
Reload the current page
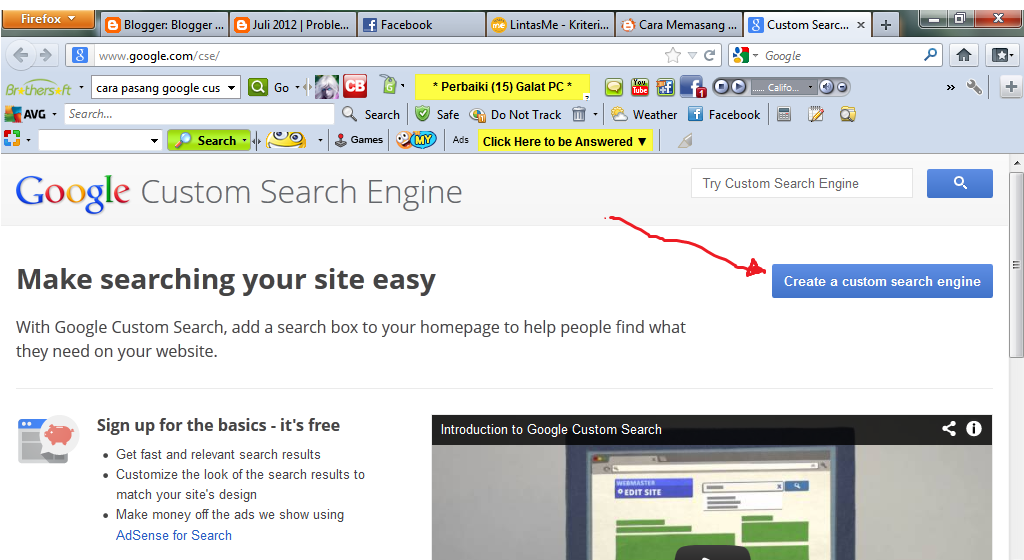tap(709, 55)
